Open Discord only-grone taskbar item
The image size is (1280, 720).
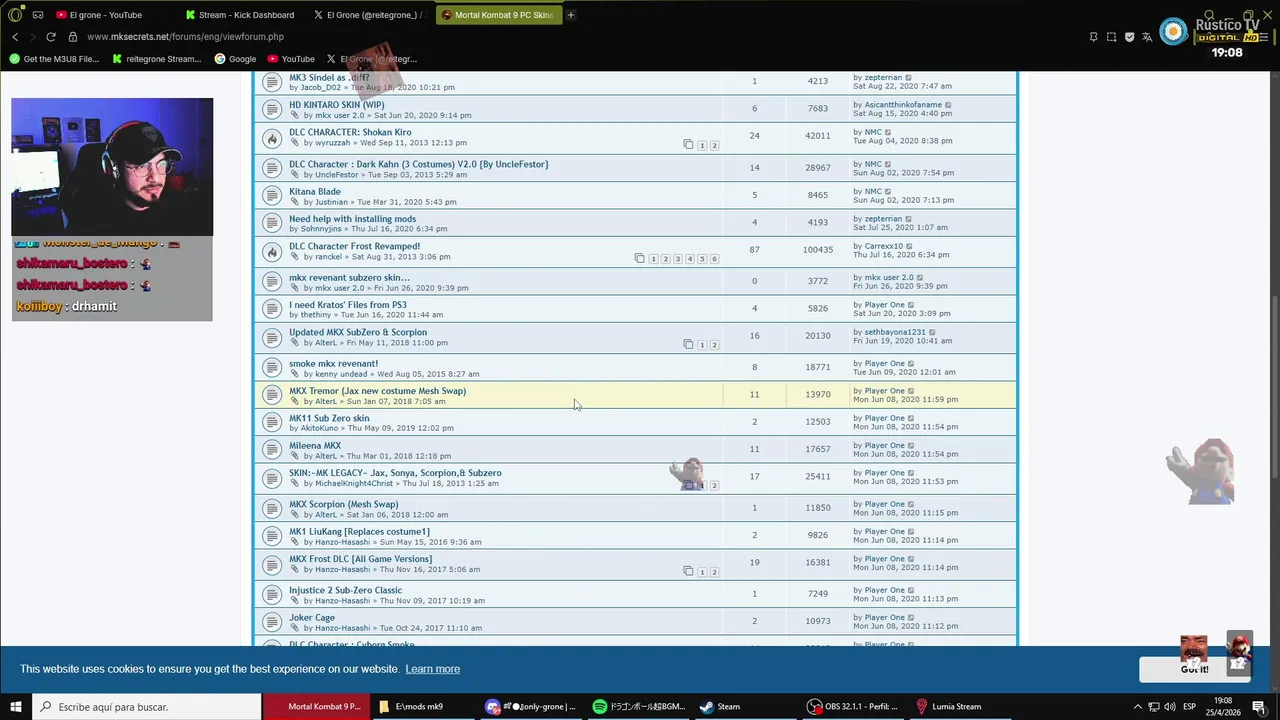point(530,707)
